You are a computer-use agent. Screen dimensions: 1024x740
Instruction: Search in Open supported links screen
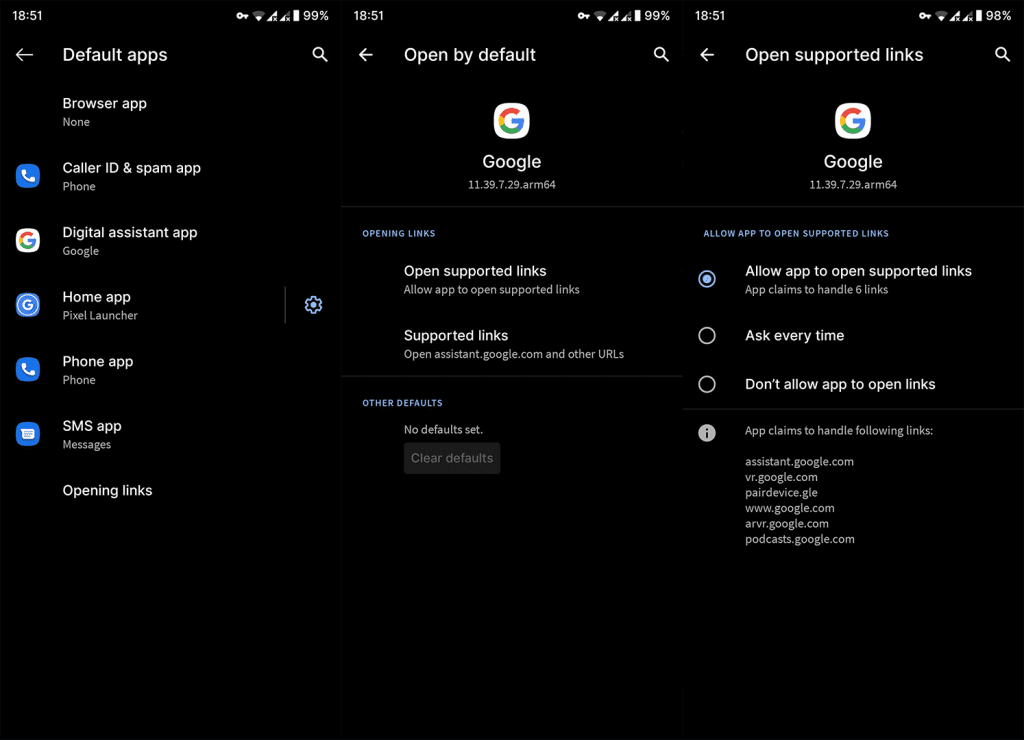(1003, 54)
